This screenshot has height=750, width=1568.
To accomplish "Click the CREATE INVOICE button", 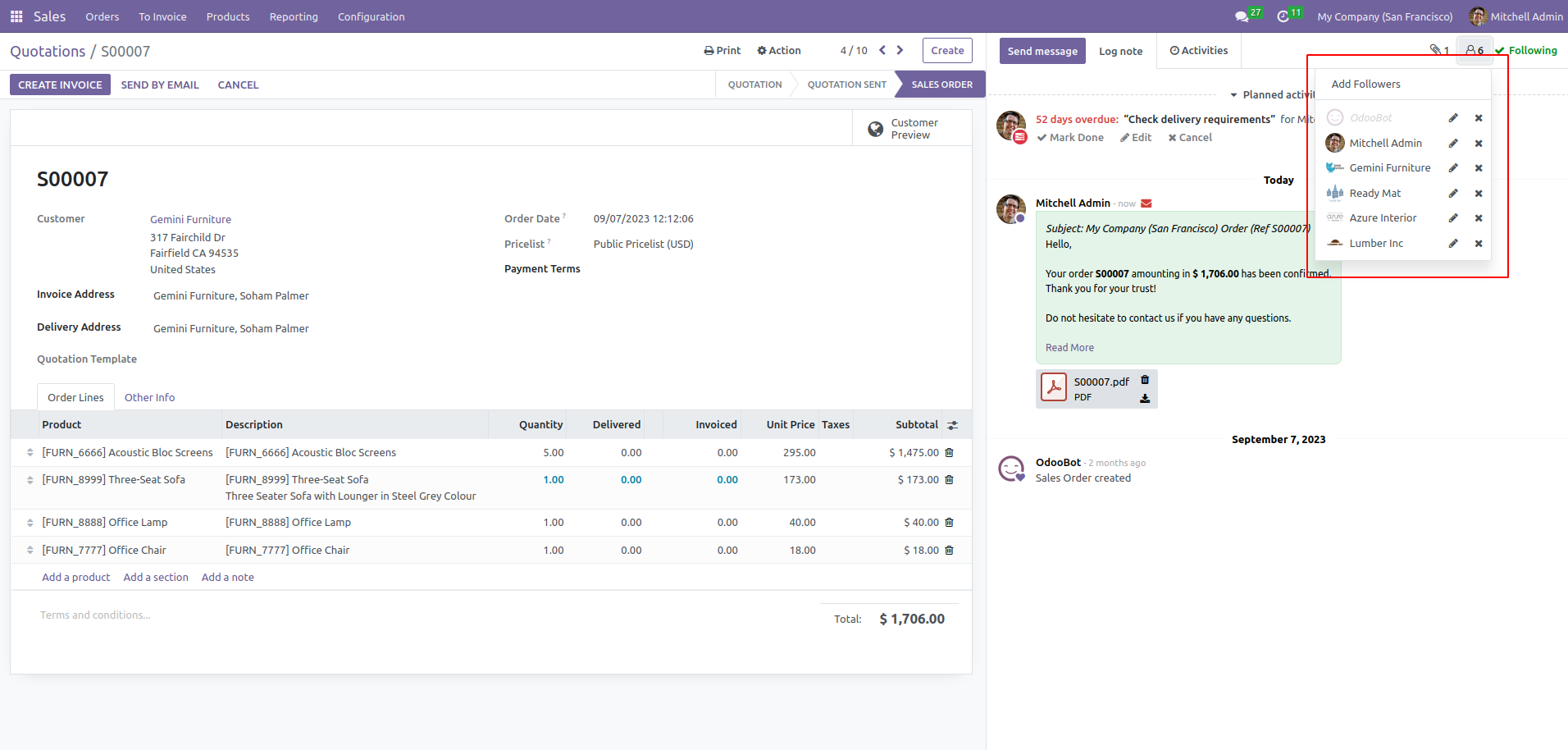I will coord(60,85).
